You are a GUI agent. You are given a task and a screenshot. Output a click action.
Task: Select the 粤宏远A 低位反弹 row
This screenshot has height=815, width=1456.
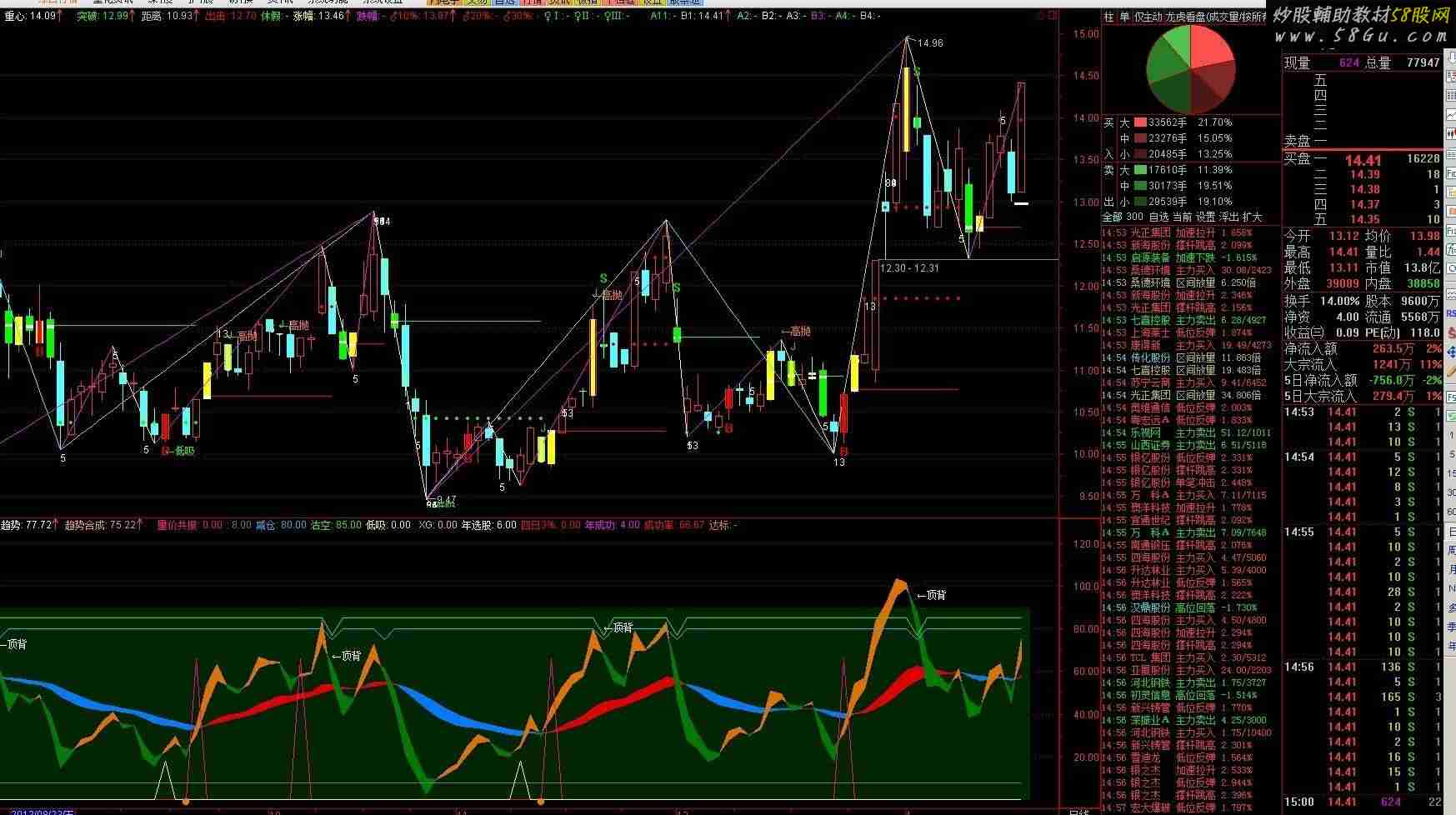[1190, 420]
